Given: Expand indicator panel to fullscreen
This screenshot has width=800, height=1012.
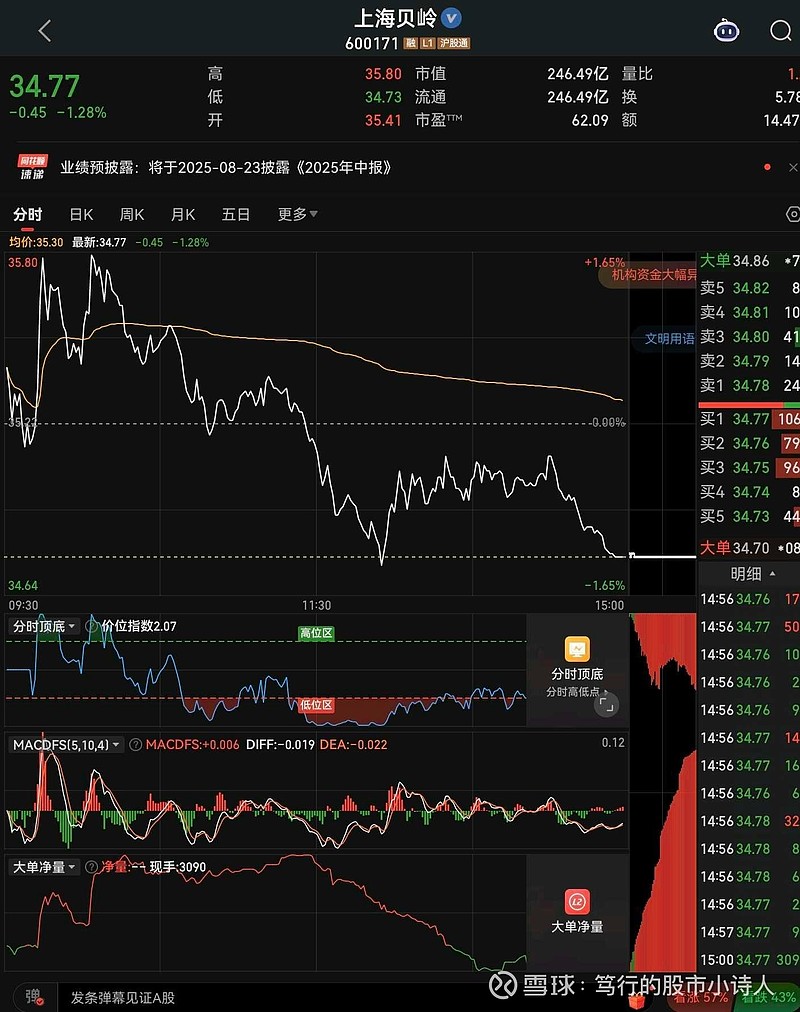Looking at the screenshot, I should [606, 705].
